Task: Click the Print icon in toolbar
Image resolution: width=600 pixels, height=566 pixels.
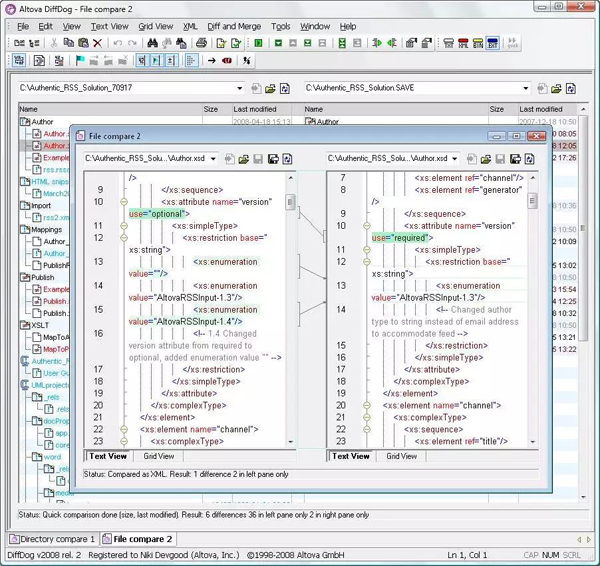Action: (x=202, y=43)
